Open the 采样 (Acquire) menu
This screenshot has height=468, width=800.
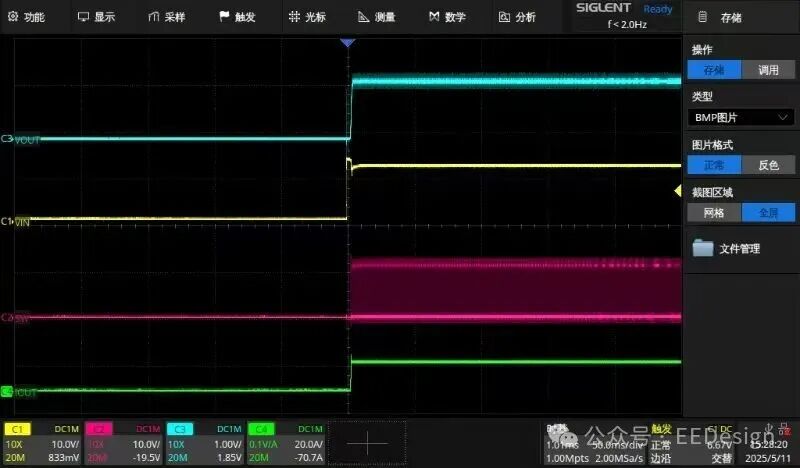tap(167, 17)
